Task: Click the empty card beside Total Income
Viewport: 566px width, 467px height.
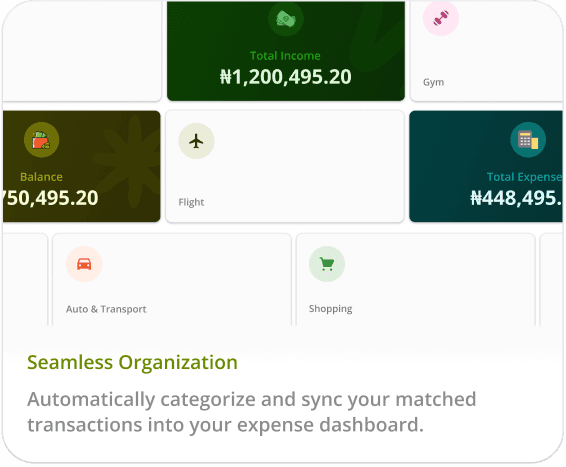Action: coord(82,51)
